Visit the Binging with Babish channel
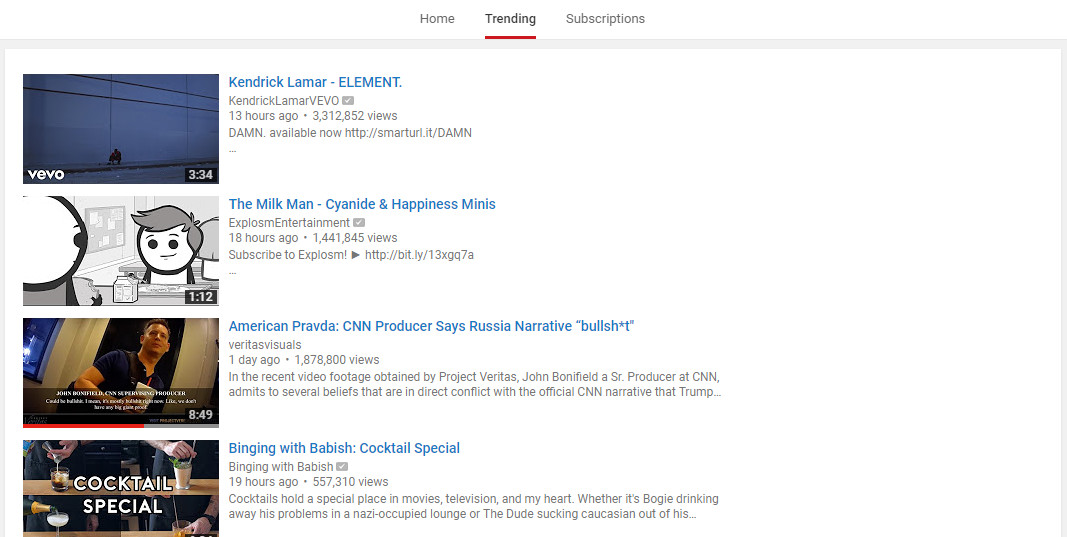1067x537 pixels. (281, 466)
